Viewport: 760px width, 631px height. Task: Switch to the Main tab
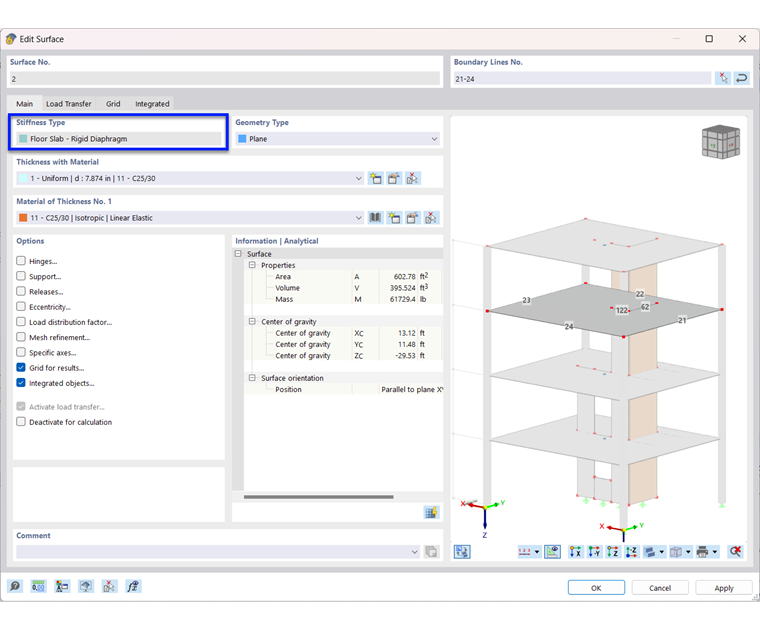[x=24, y=104]
